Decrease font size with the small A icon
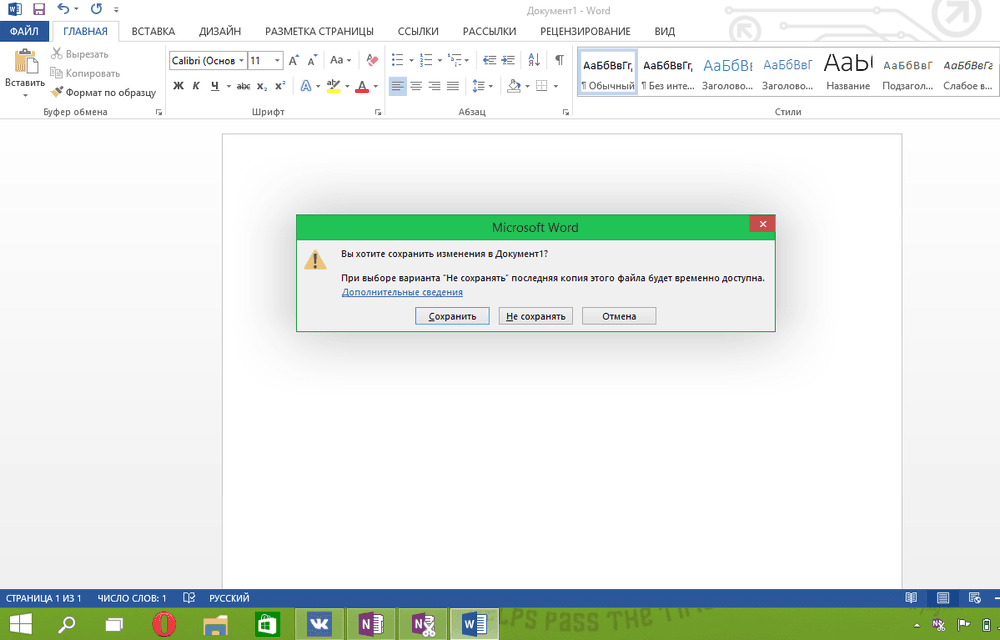 312,61
